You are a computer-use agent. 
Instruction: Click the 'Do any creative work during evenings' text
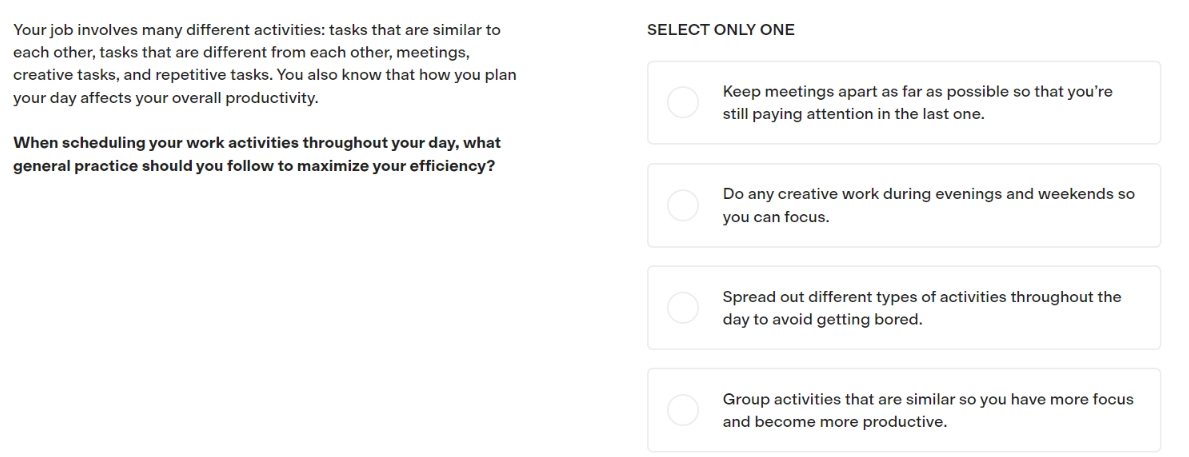point(929,205)
